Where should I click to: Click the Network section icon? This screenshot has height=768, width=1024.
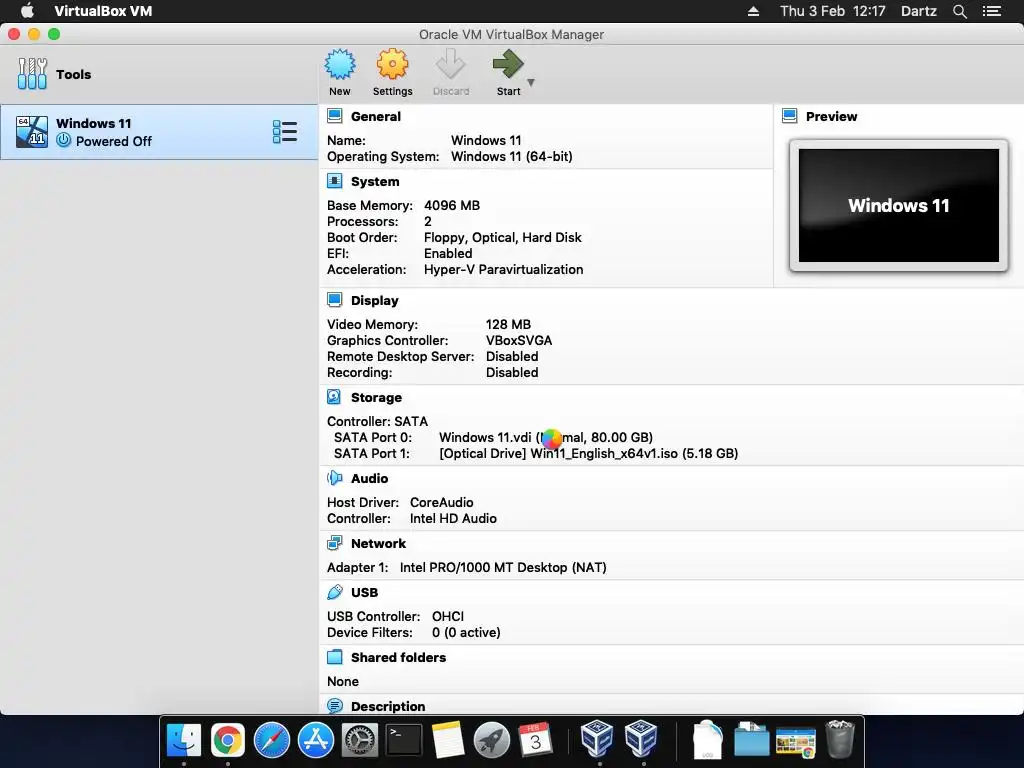click(x=334, y=543)
